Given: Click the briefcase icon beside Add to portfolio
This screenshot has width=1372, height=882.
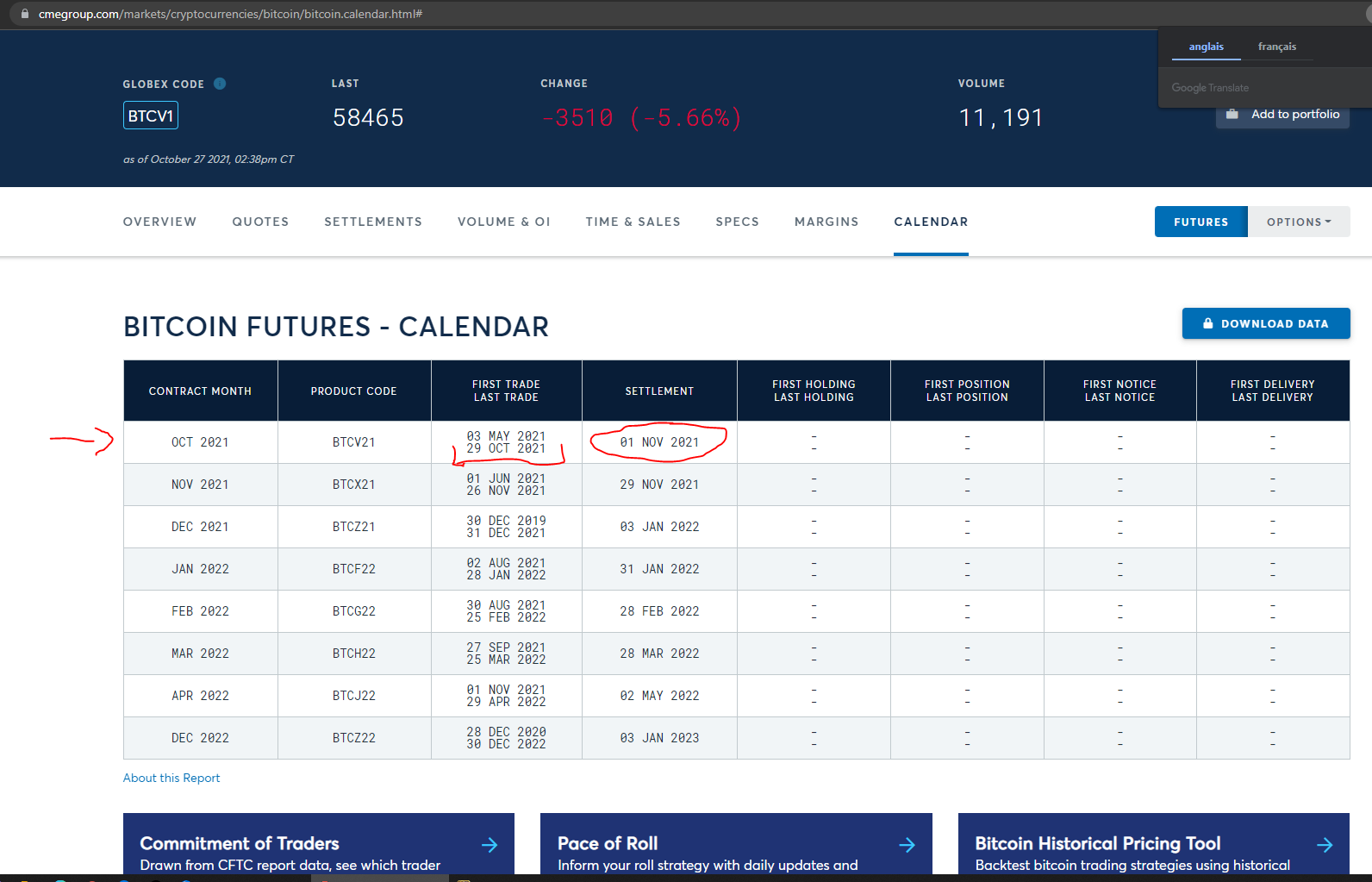Looking at the screenshot, I should coord(1232,114).
